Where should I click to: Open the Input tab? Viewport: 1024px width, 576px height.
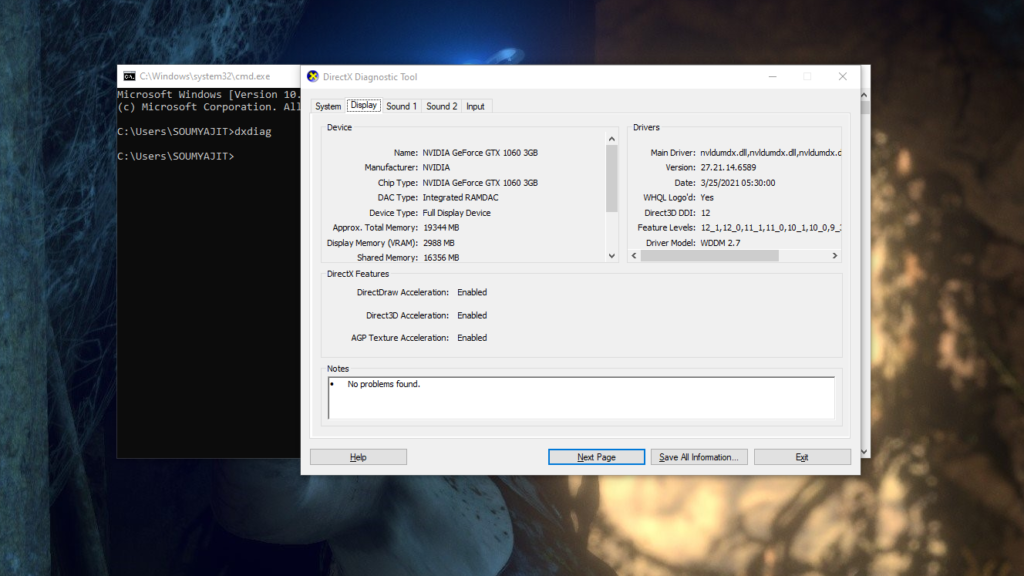point(475,106)
